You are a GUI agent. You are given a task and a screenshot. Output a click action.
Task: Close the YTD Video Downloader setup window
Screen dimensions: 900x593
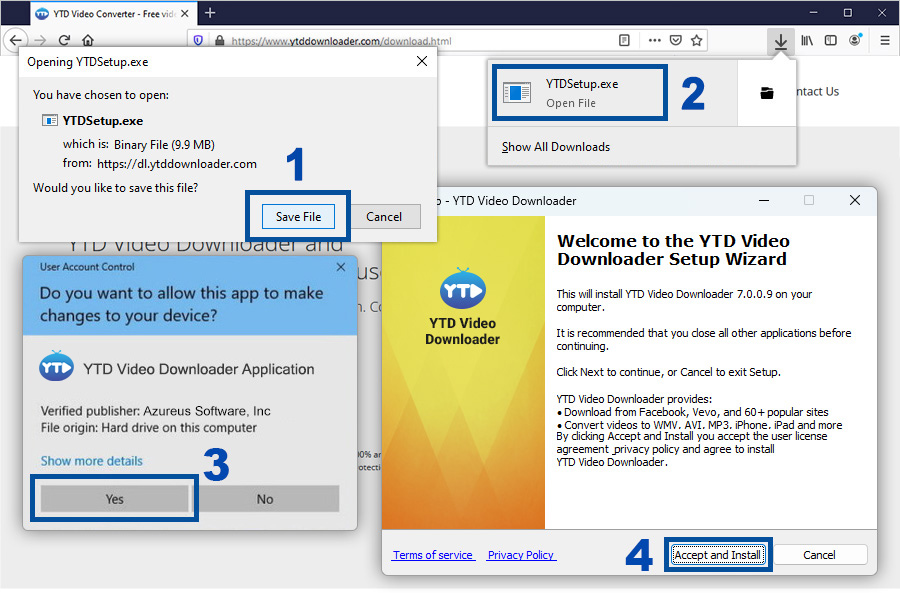855,200
